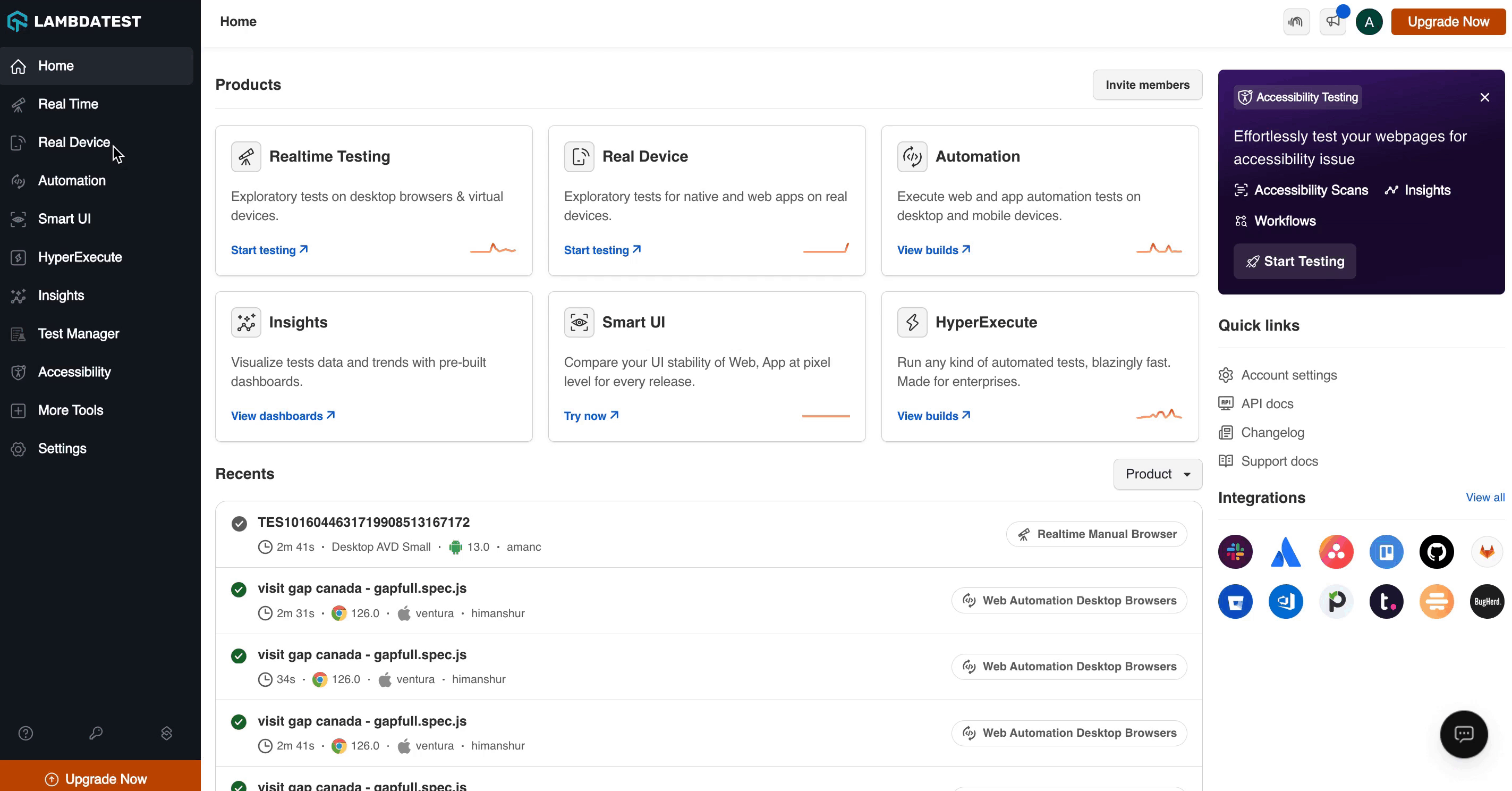Screen dimensions: 1512x791
Task: Click Try now link in Smart UI
Action: (590, 416)
